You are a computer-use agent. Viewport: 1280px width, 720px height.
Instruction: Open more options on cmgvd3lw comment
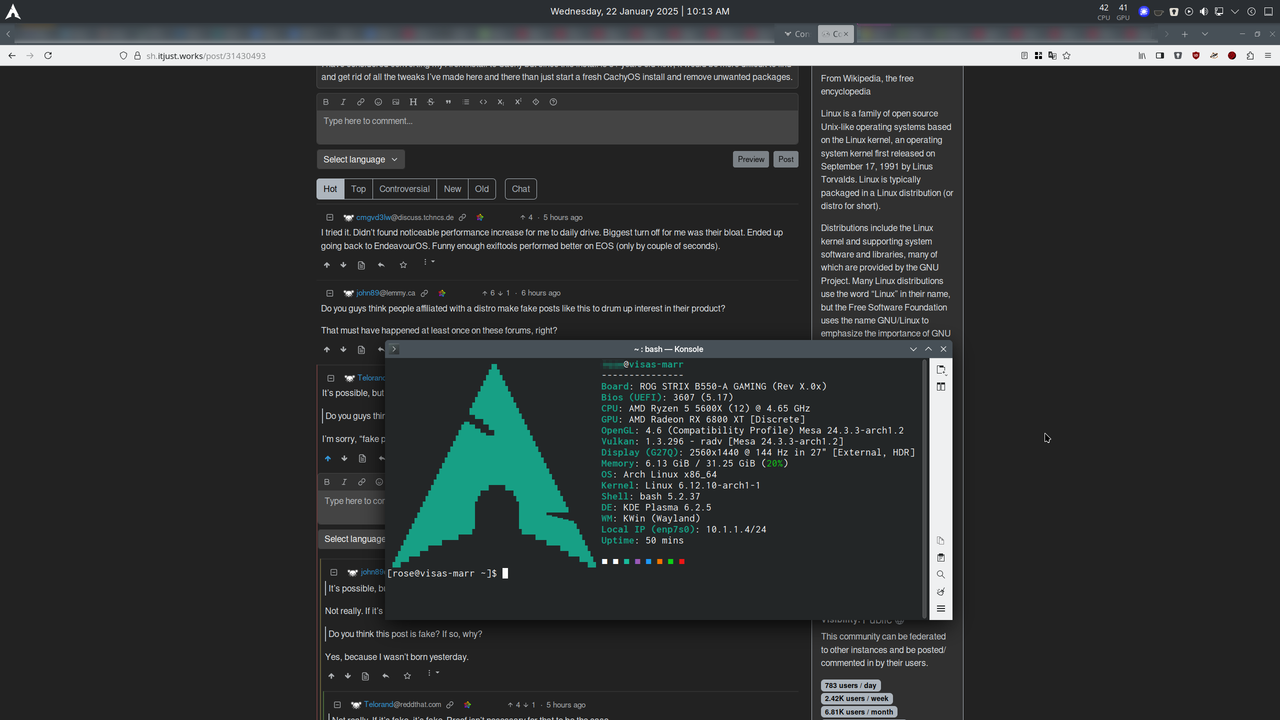pos(427,263)
